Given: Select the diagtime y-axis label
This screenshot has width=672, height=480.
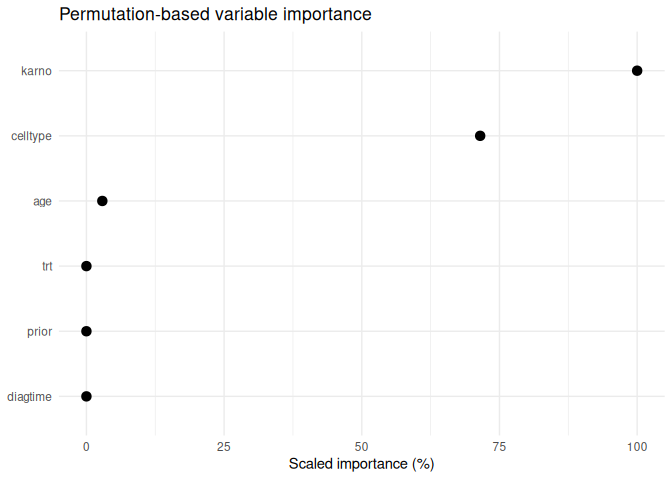Looking at the screenshot, I should point(29,396).
